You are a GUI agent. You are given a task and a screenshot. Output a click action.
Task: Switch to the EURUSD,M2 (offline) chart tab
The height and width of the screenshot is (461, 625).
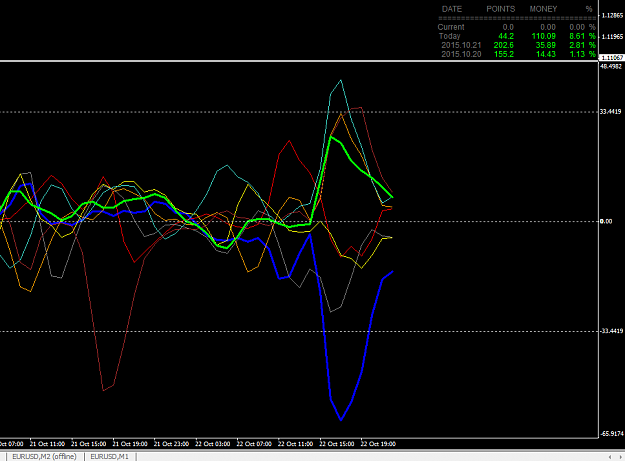tap(44, 457)
